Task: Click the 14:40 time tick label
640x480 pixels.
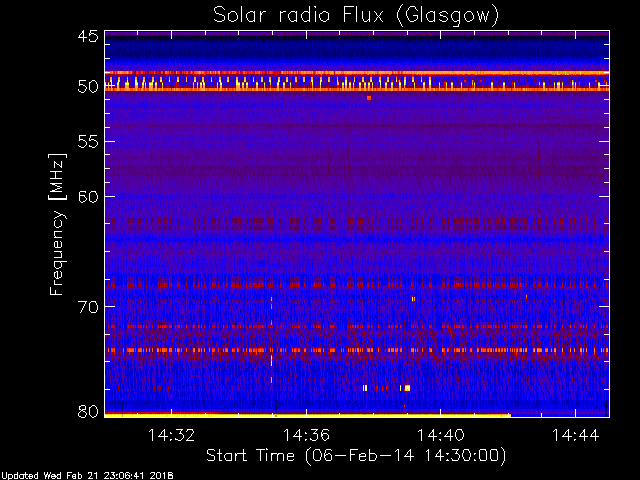Action: [440, 435]
